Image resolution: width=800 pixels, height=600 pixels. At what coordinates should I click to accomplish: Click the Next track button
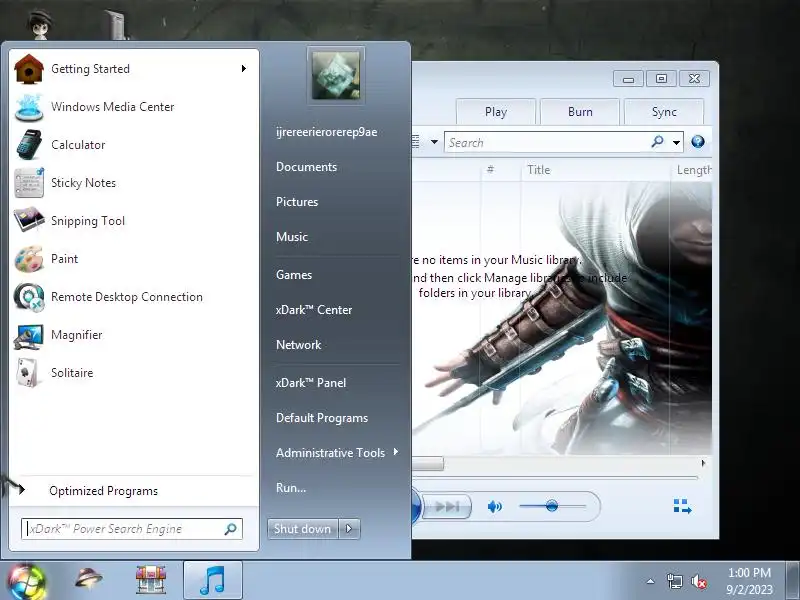pos(447,506)
